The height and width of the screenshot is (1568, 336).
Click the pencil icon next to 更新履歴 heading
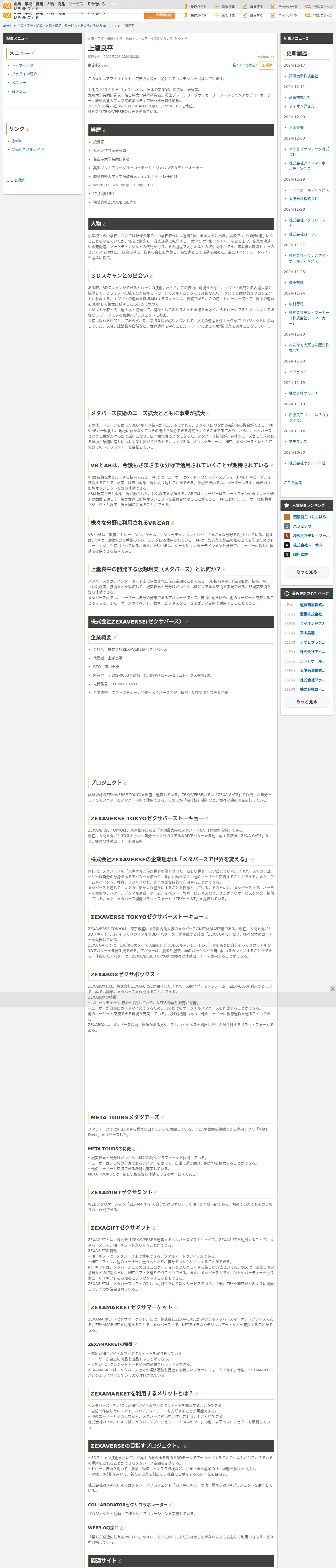(x=311, y=54)
